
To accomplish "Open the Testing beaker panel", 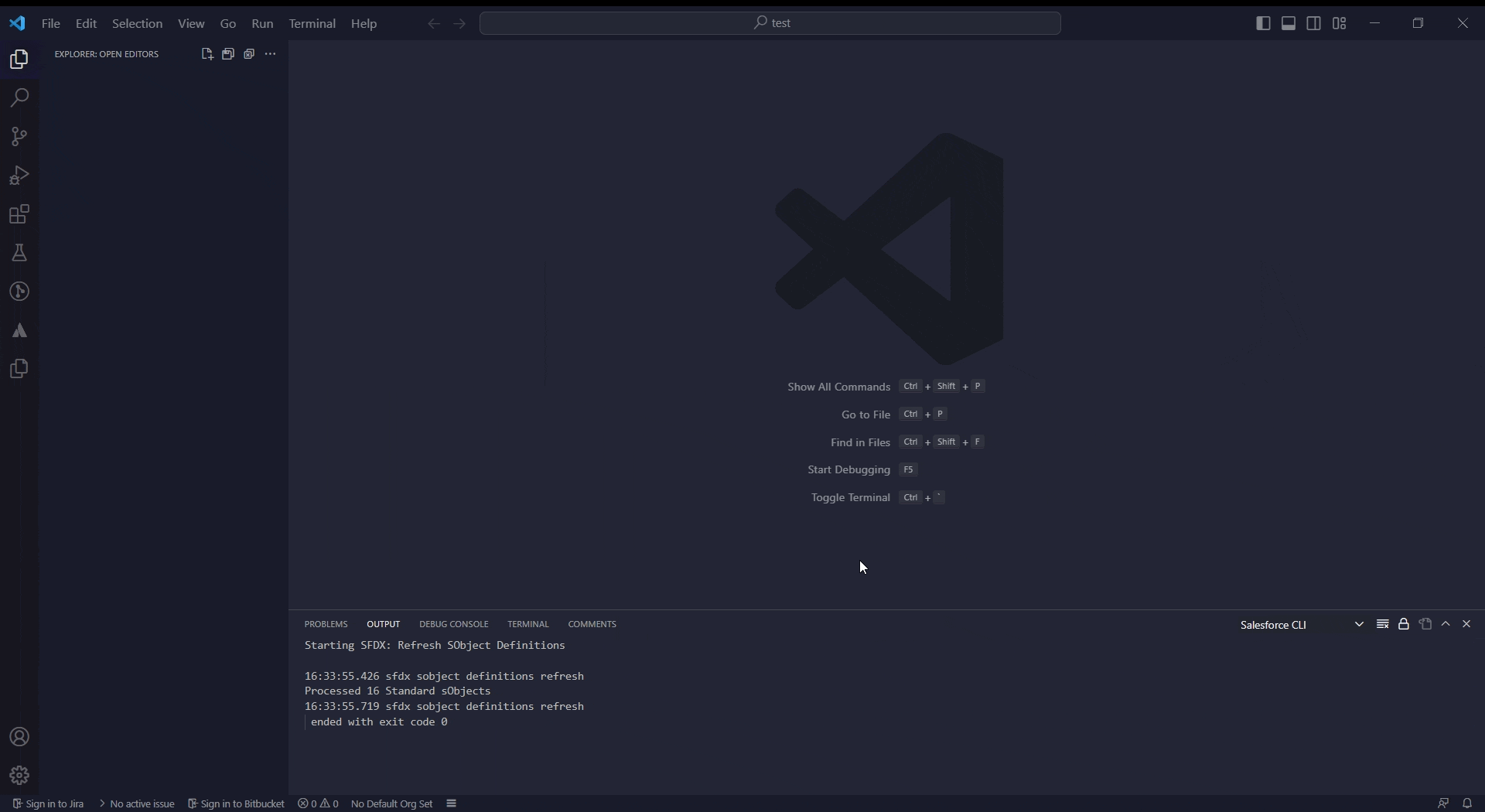I will coord(19,253).
